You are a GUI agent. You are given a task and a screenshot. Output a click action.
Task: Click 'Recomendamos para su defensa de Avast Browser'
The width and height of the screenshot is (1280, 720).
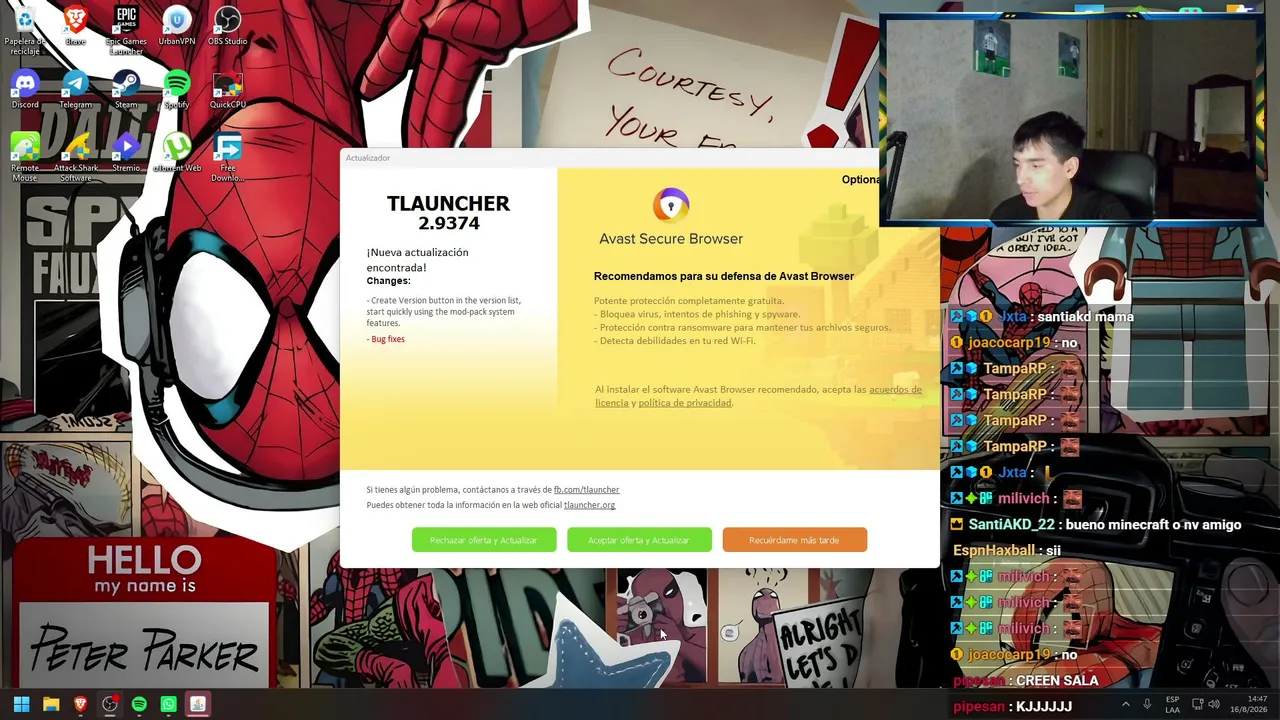724,276
